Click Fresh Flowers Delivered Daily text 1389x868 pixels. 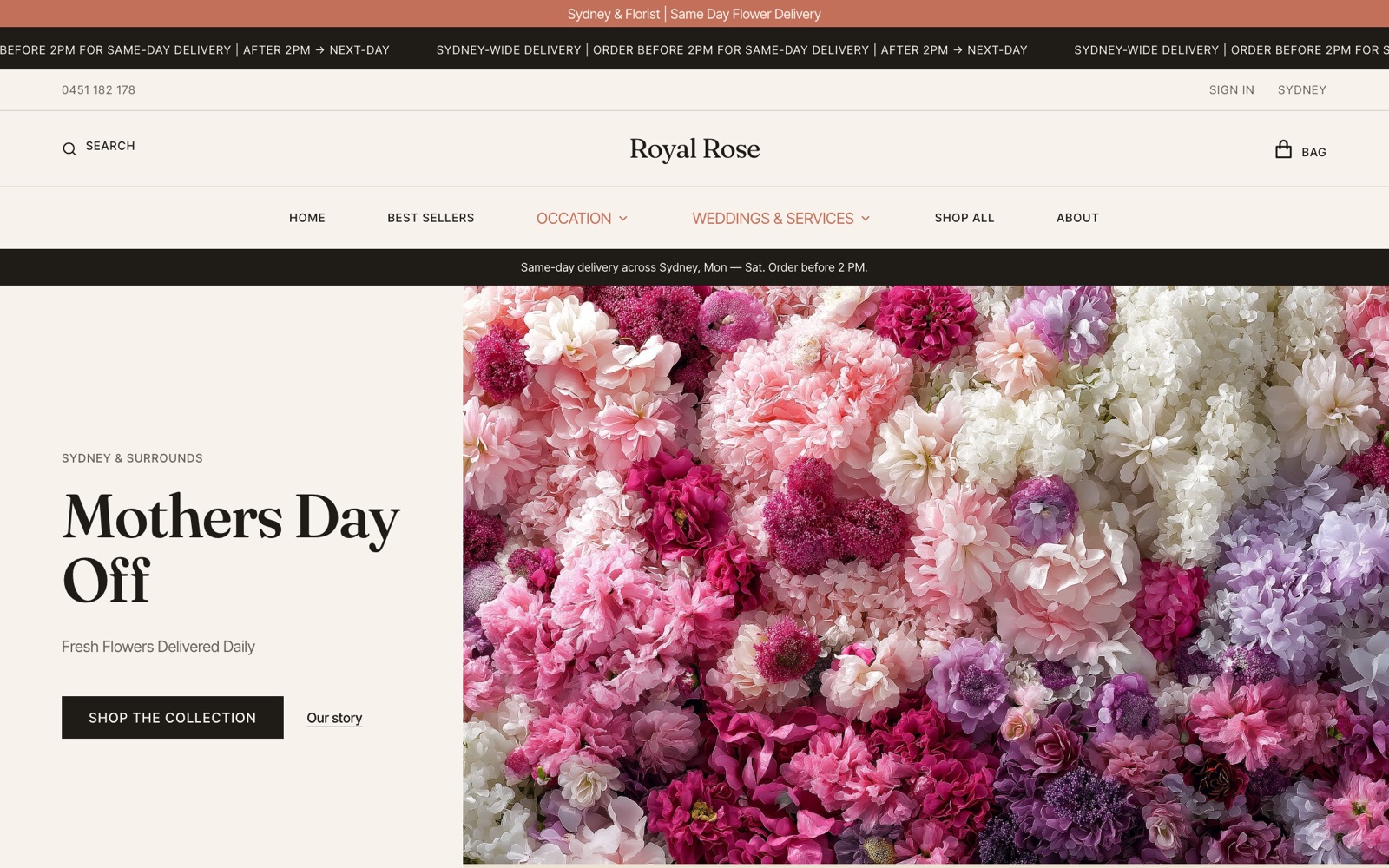pyautogui.click(x=158, y=647)
